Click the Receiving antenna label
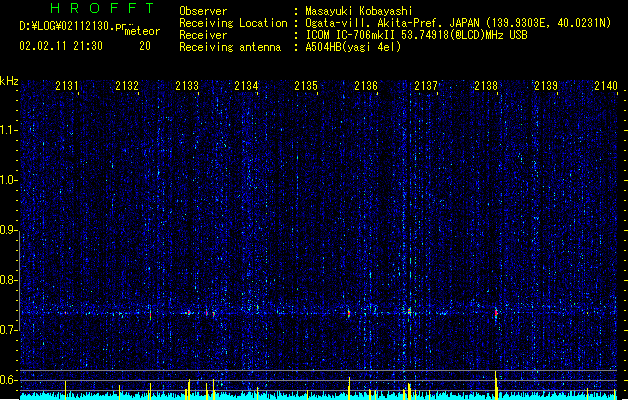The width and height of the screenshot is (629, 400). pos(230,47)
